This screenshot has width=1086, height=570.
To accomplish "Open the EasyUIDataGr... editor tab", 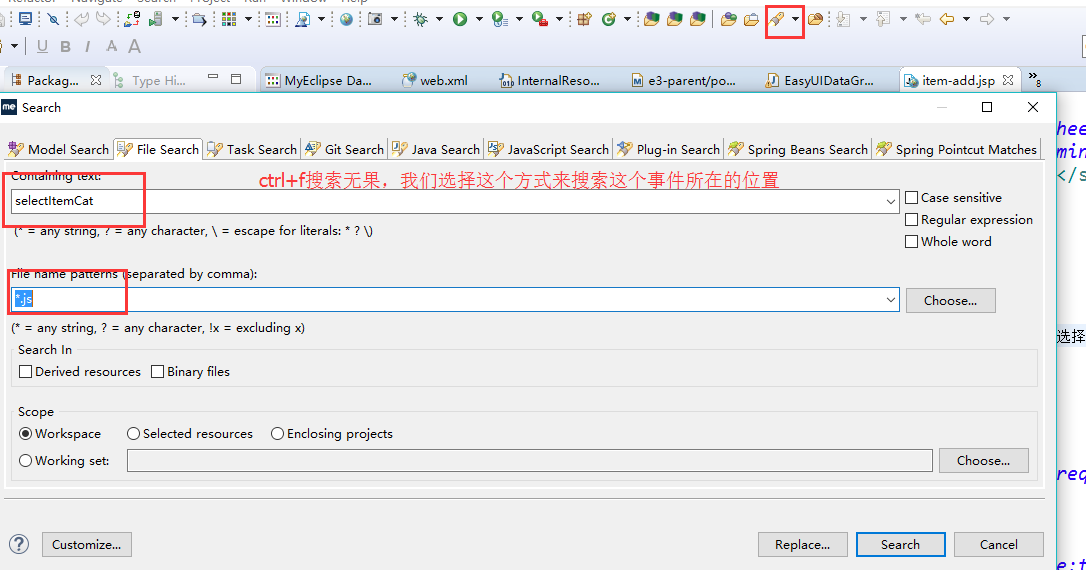I will click(x=819, y=80).
